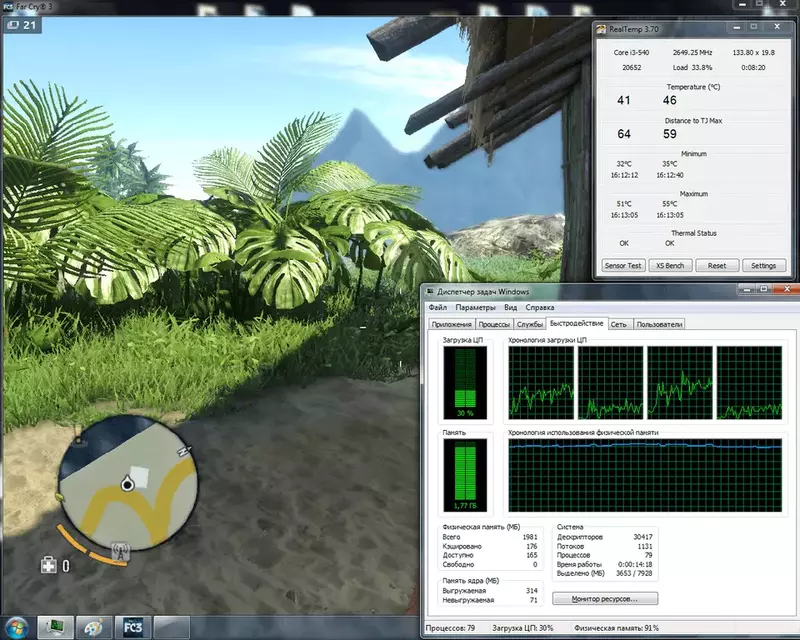Click the Выделено 3653 / 7928 row

[605, 573]
